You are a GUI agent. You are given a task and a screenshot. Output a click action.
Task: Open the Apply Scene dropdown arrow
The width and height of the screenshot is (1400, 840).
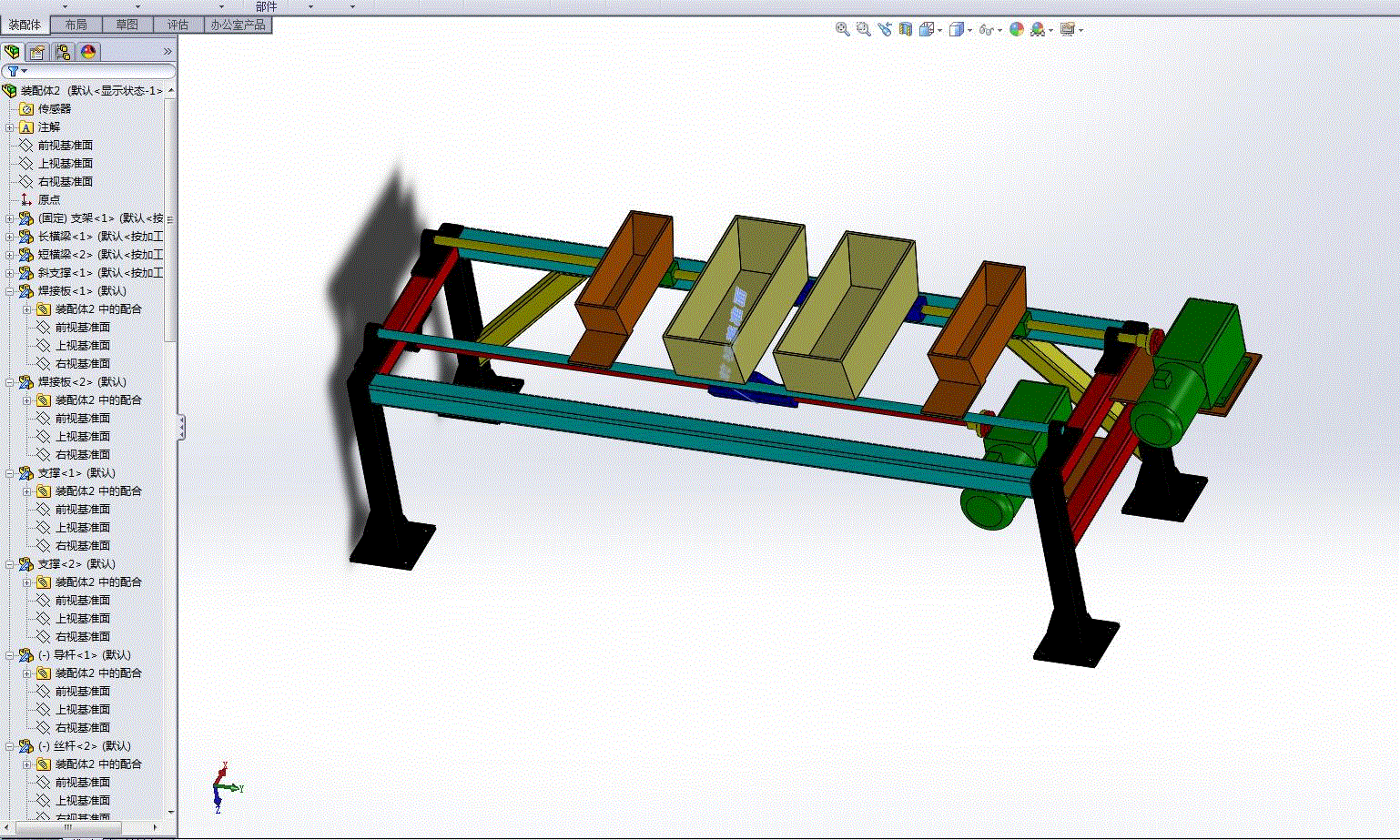click(x=1050, y=30)
